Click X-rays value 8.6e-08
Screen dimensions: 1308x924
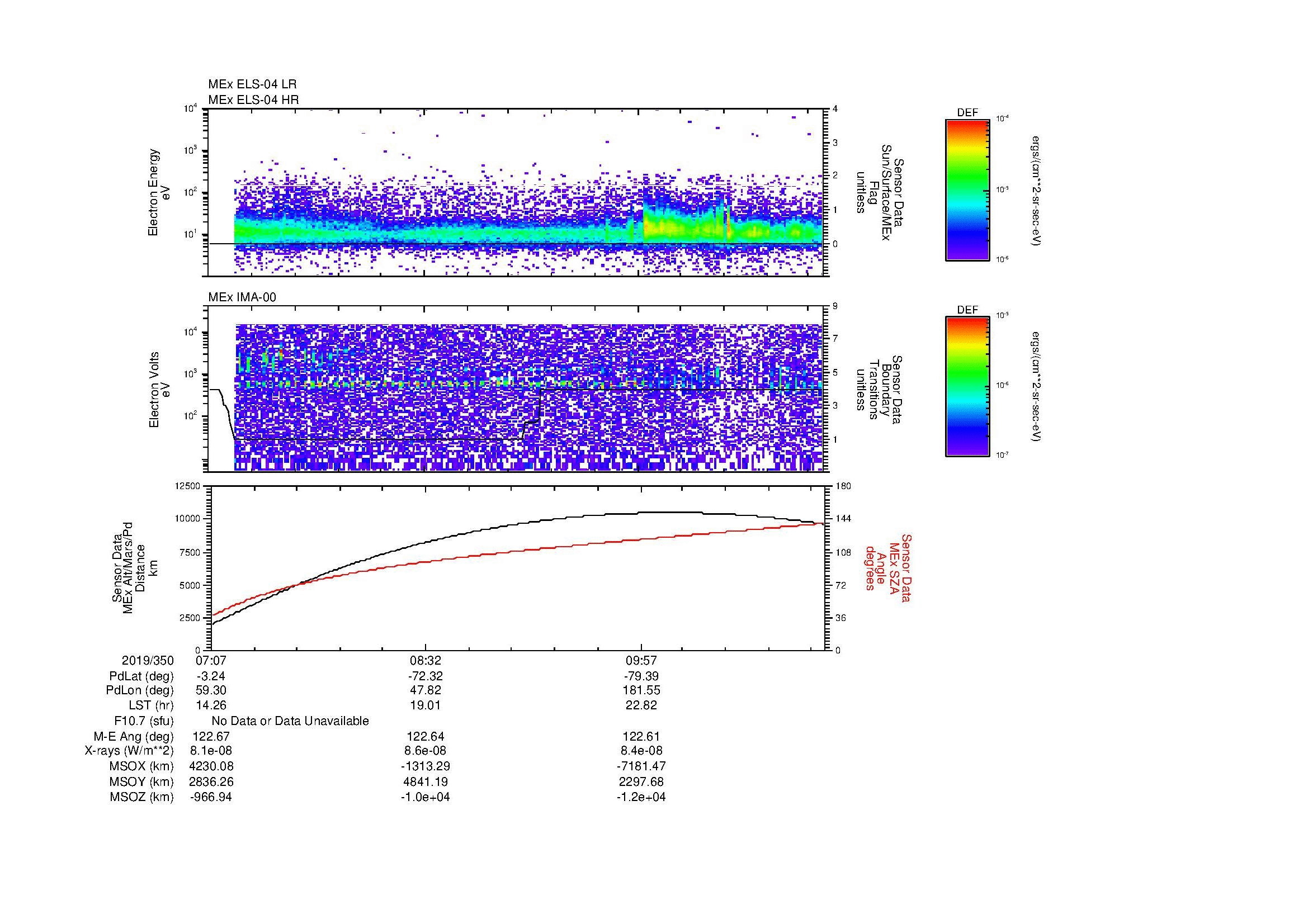pos(426,751)
